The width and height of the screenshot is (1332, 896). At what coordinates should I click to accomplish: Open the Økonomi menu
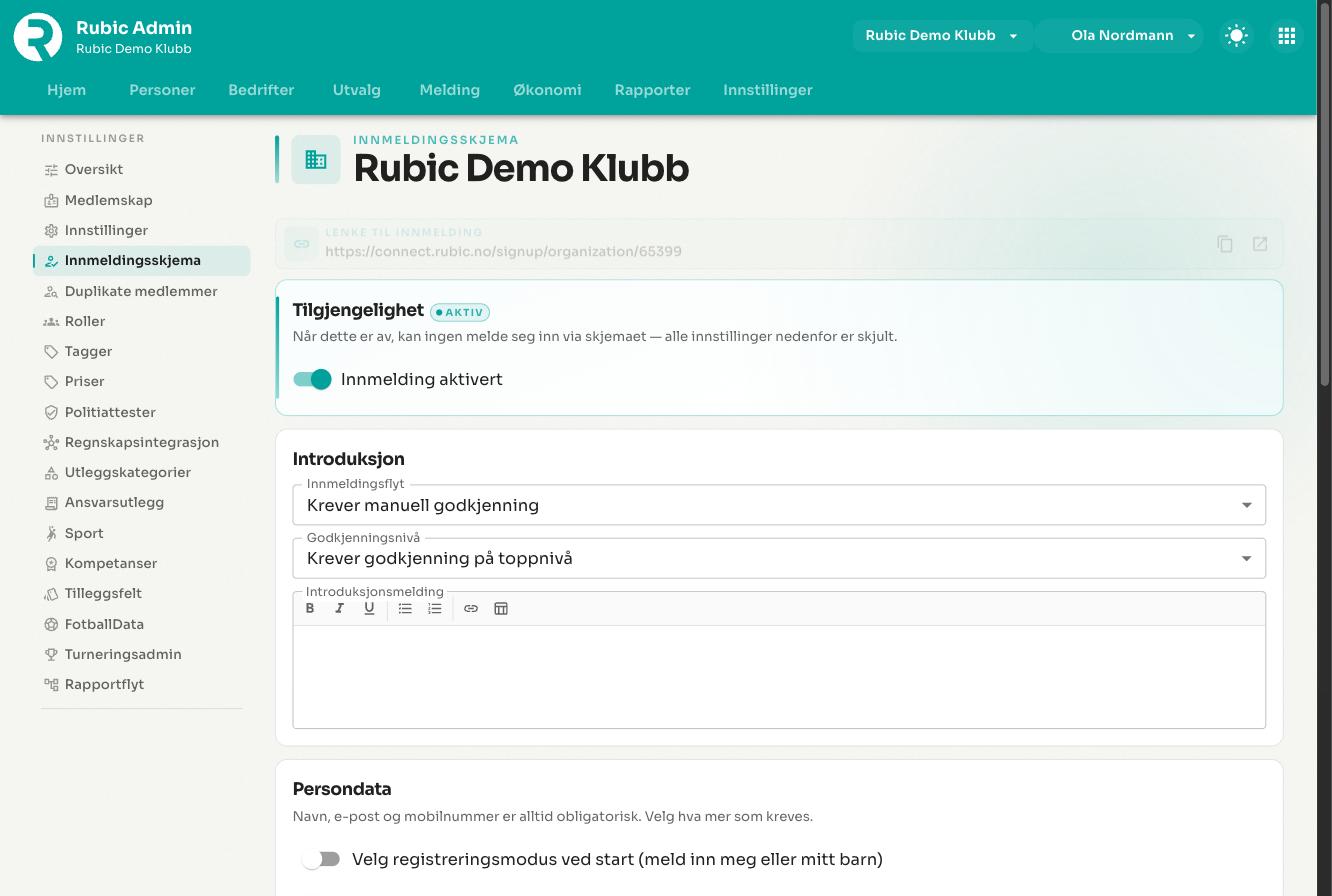[x=547, y=90]
